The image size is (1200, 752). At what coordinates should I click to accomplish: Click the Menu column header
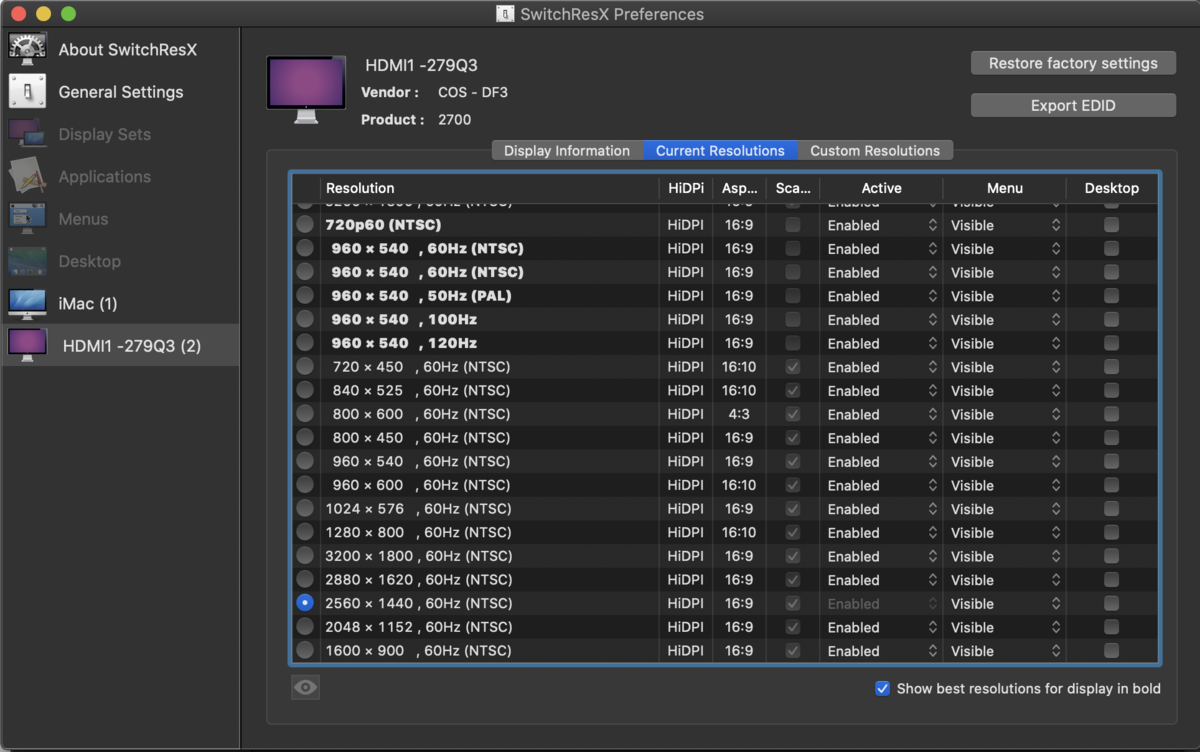click(x=1005, y=188)
